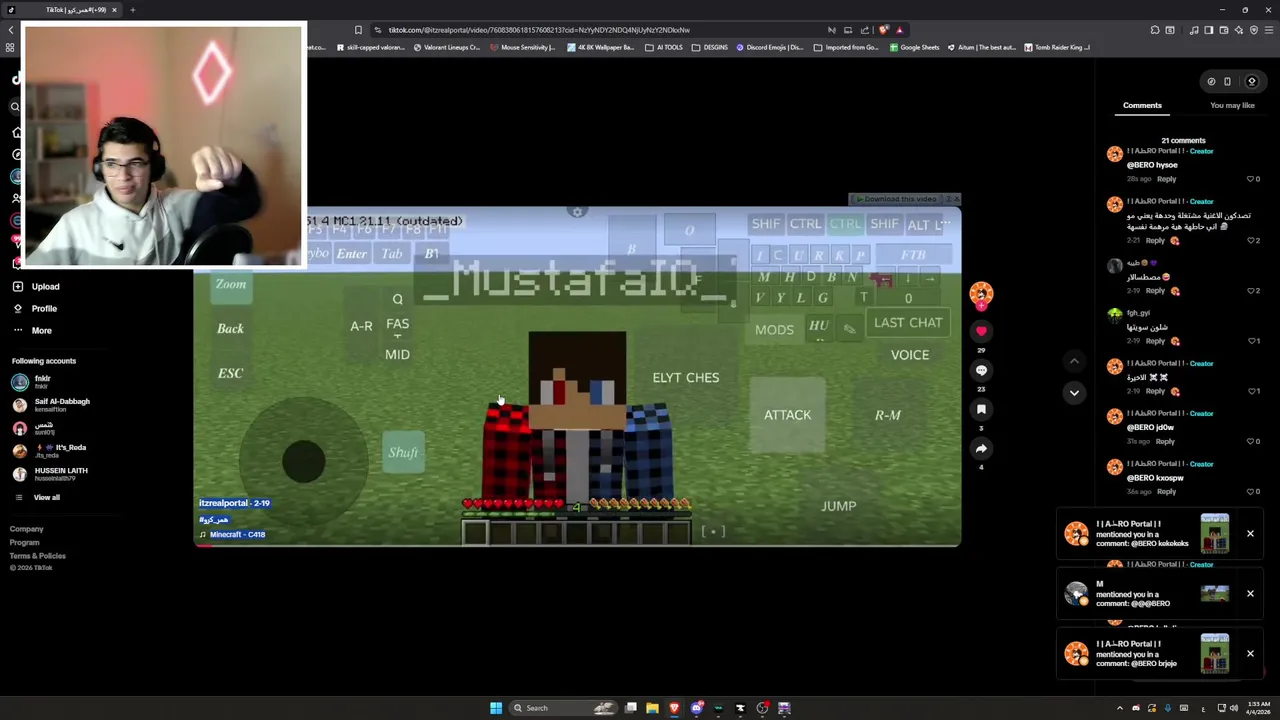This screenshot has height=720, width=1280.
Task: Like the fgh_gyi comment
Action: click(x=1250, y=341)
